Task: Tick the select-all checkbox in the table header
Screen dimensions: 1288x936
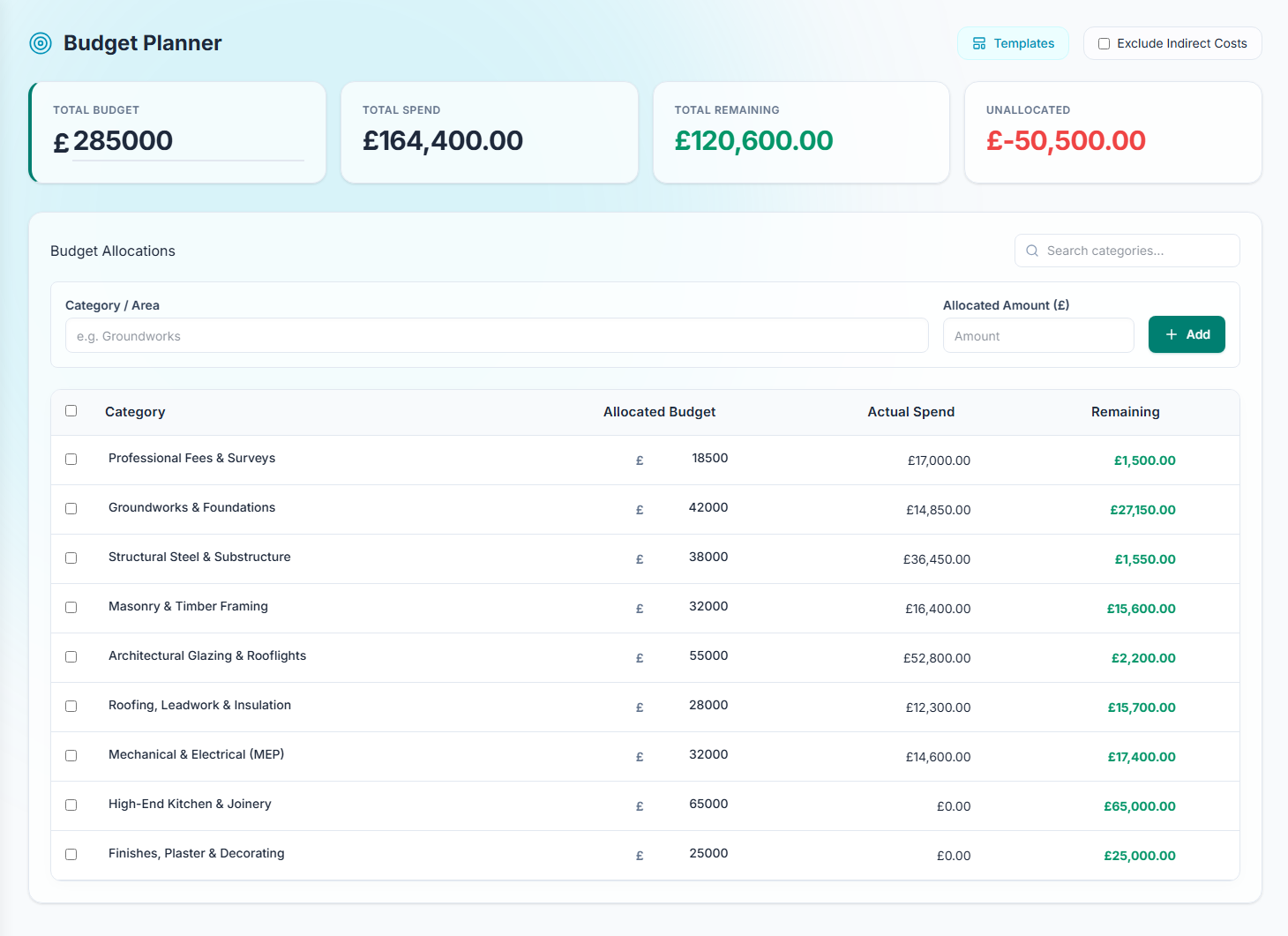Action: click(x=71, y=410)
